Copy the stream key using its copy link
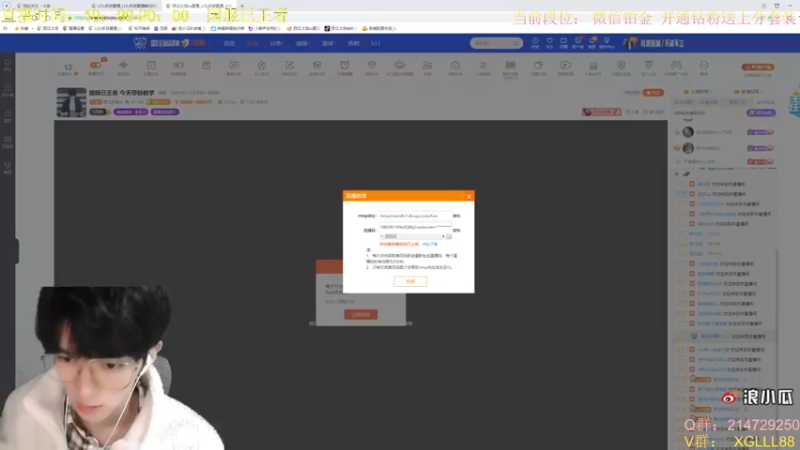This screenshot has width=800, height=450. point(457,230)
